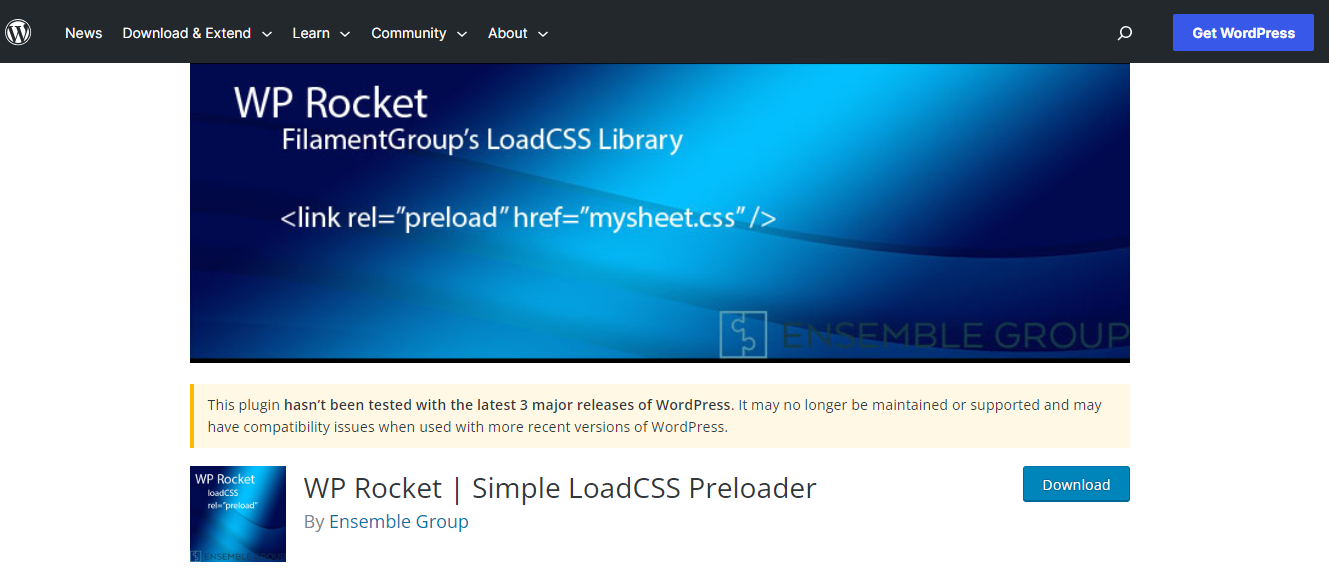Open the Learn menu
Image resolution: width=1329 pixels, height=577 pixels.
311,33
